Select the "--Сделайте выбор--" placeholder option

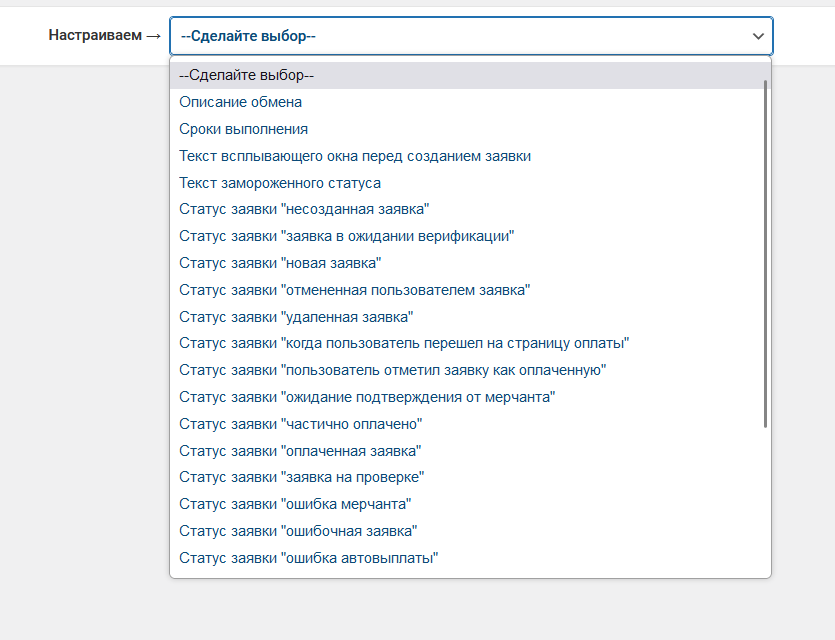247,75
